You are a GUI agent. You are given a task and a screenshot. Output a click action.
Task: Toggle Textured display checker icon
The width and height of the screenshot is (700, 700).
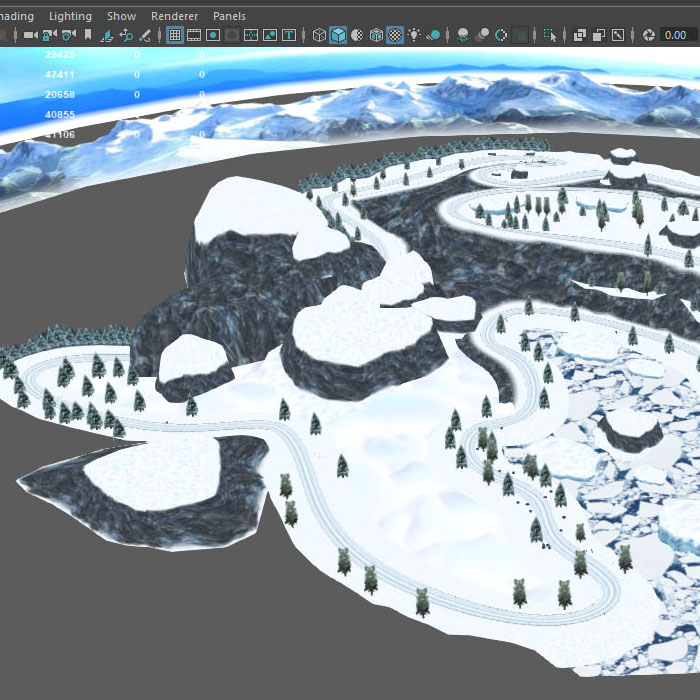pos(395,35)
